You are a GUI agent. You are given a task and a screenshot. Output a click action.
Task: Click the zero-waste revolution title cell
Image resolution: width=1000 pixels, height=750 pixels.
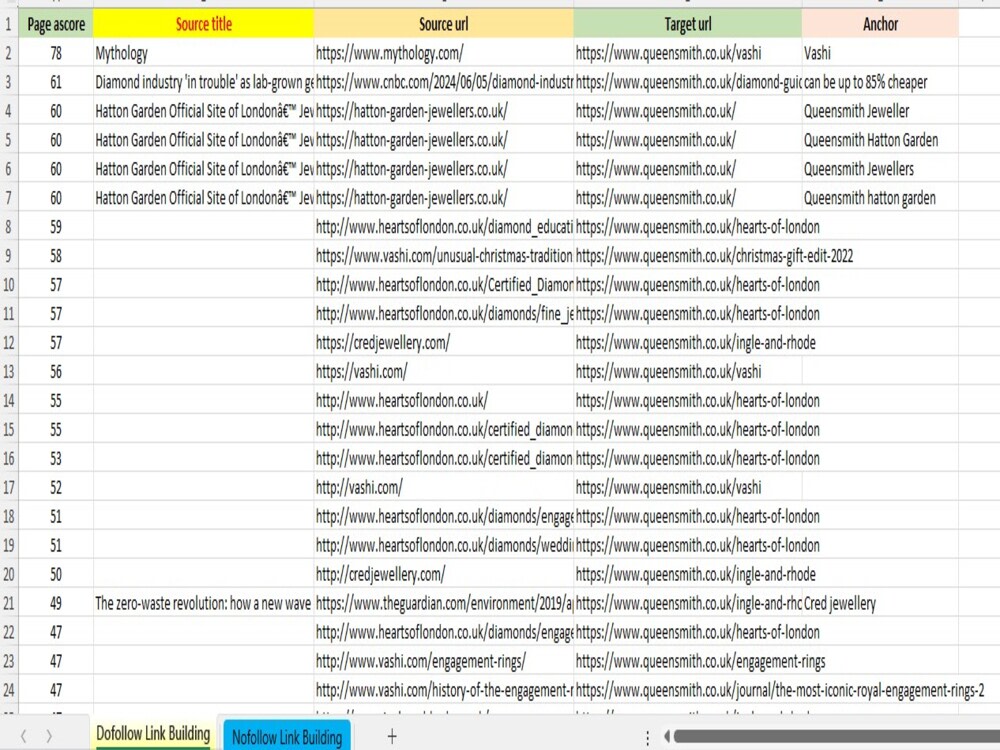203,603
